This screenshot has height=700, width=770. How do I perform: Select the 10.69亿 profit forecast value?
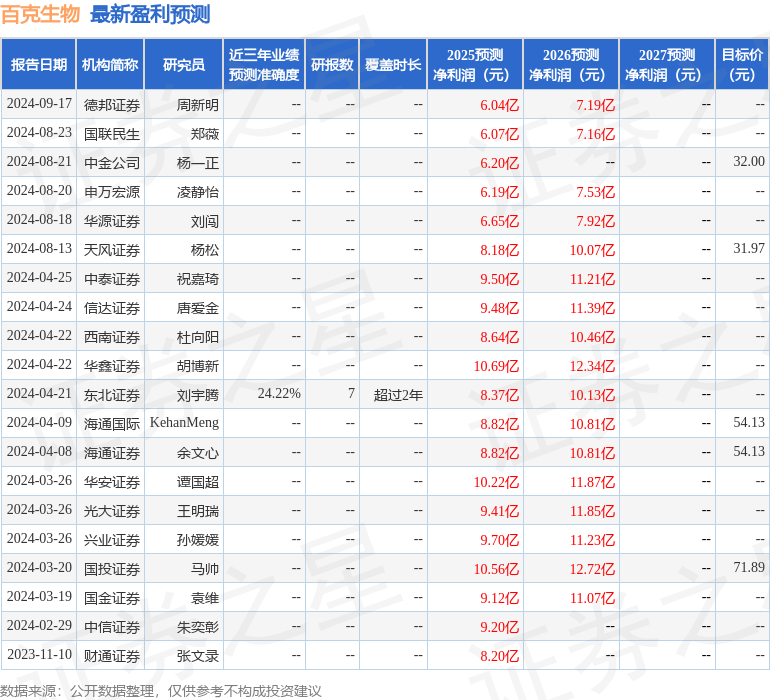tap(496, 366)
